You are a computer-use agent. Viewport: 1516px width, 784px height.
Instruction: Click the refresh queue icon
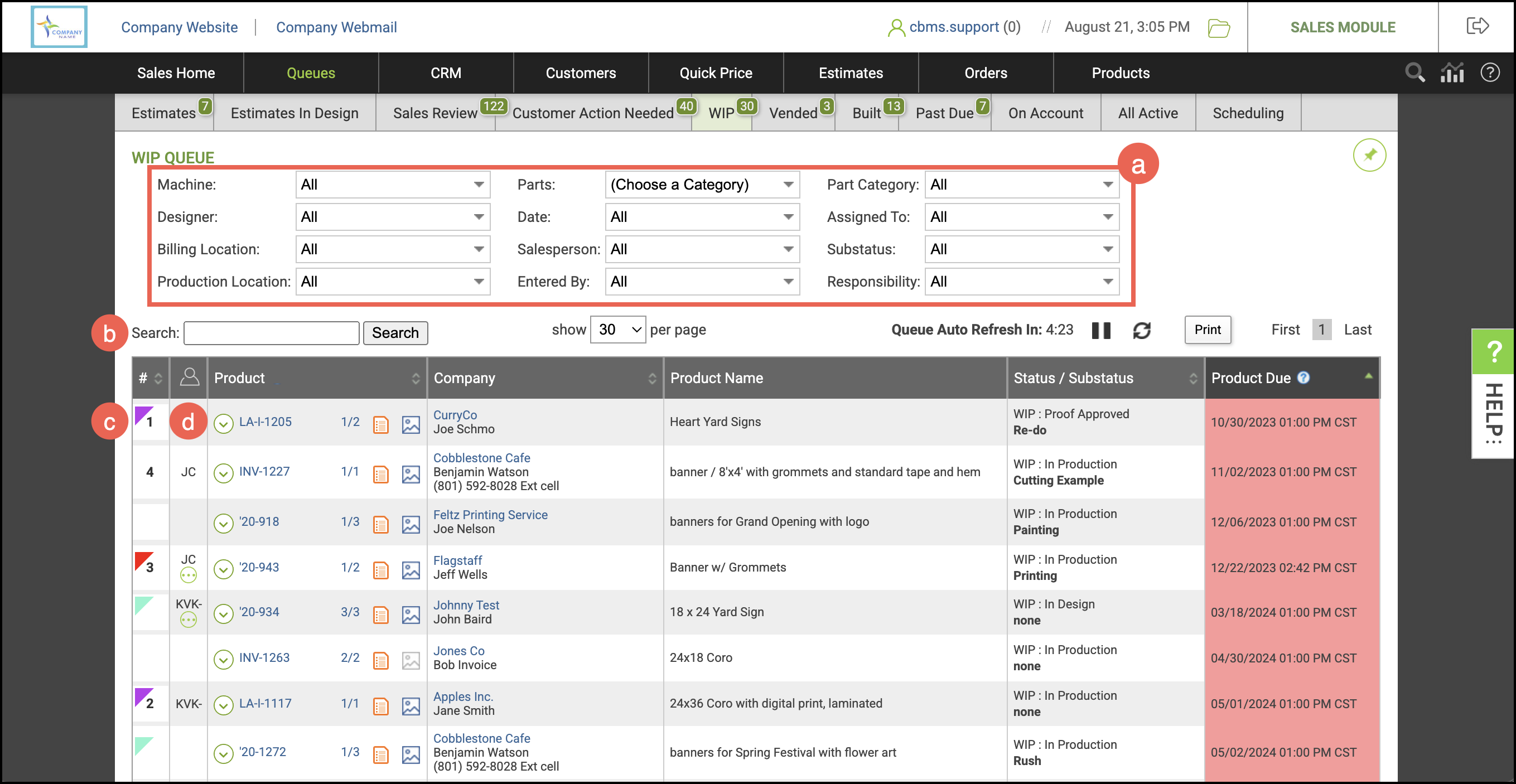(x=1141, y=331)
